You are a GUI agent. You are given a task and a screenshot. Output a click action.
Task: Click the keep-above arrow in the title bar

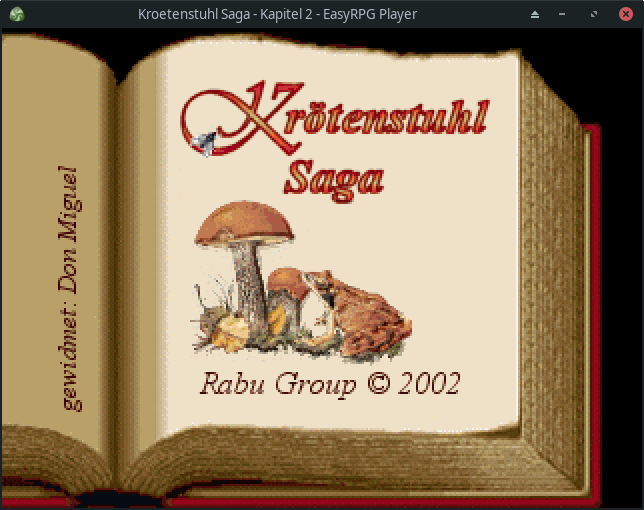click(x=535, y=14)
